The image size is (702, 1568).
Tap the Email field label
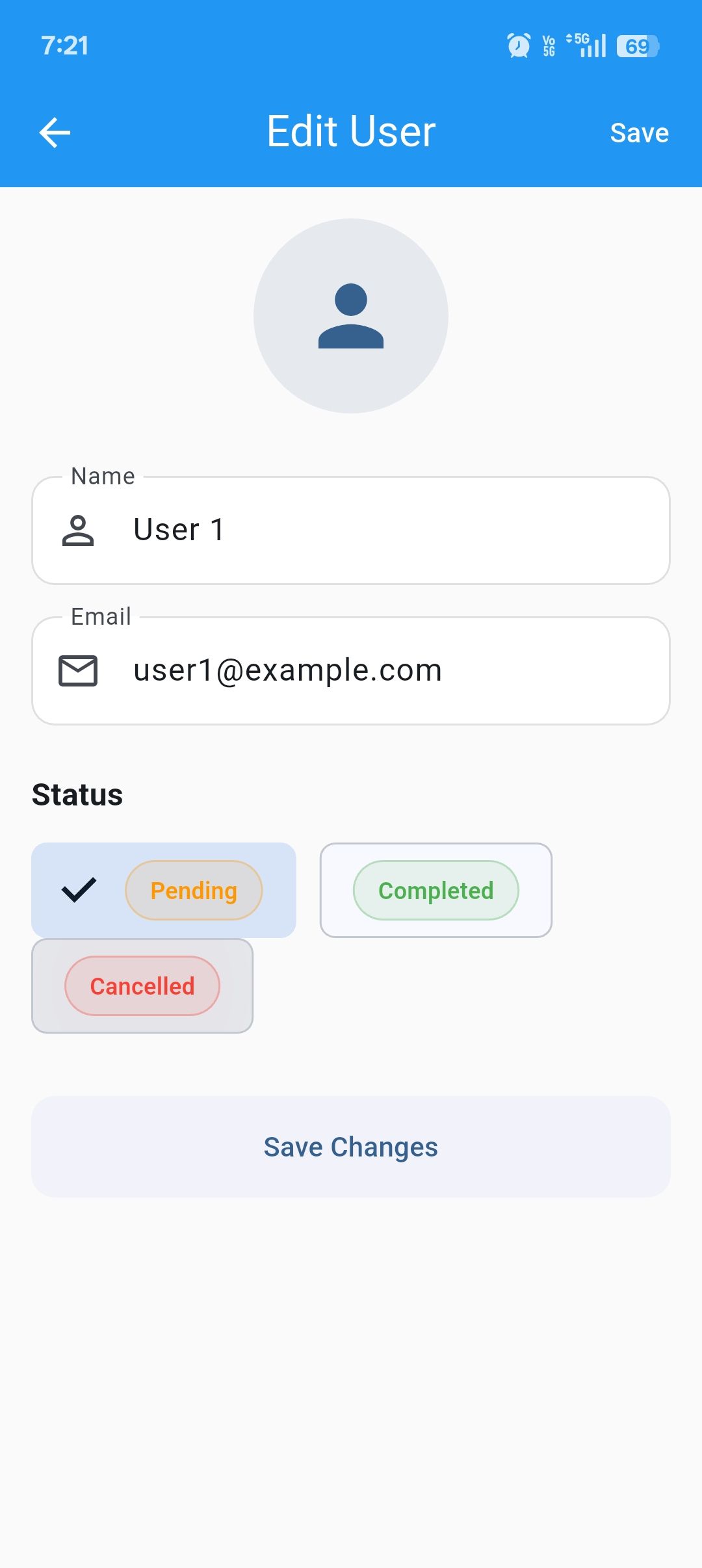coord(101,616)
